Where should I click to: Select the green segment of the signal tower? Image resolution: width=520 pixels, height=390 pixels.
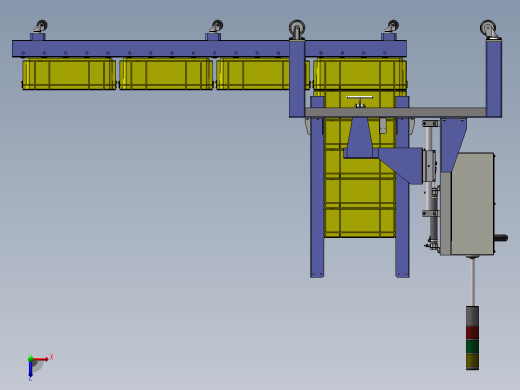pyautogui.click(x=472, y=347)
